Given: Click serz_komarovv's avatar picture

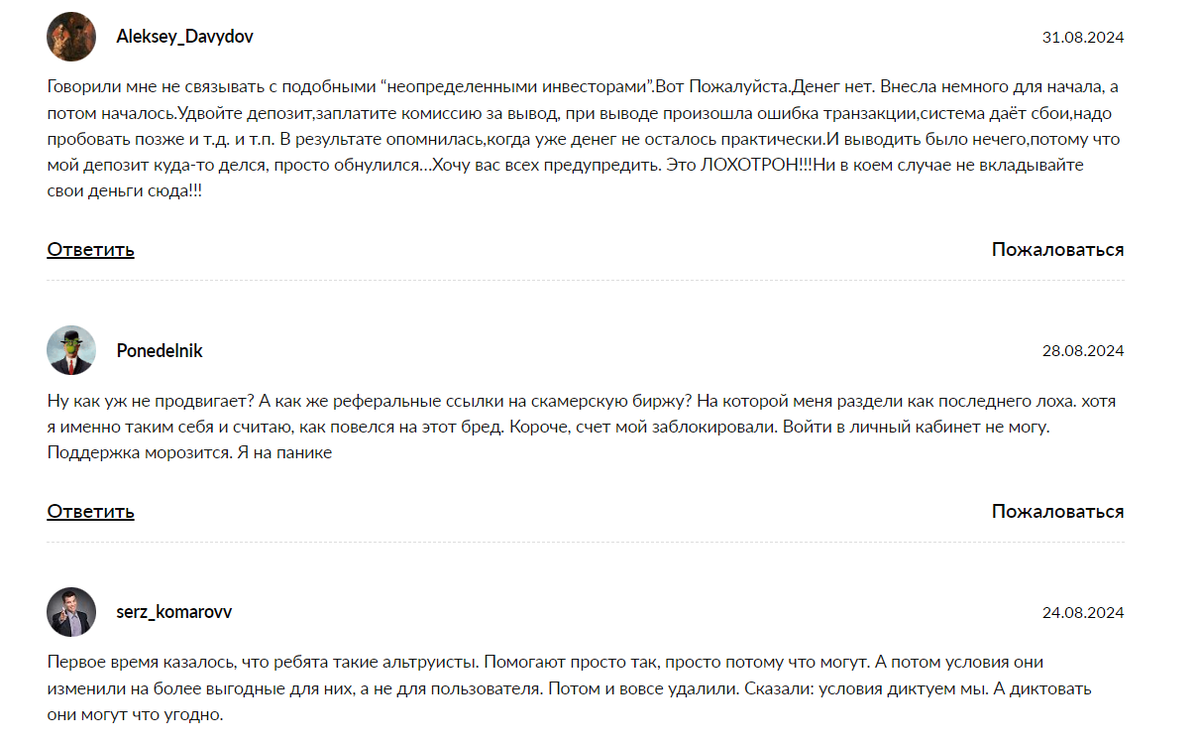Looking at the screenshot, I should pyautogui.click(x=71, y=612).
